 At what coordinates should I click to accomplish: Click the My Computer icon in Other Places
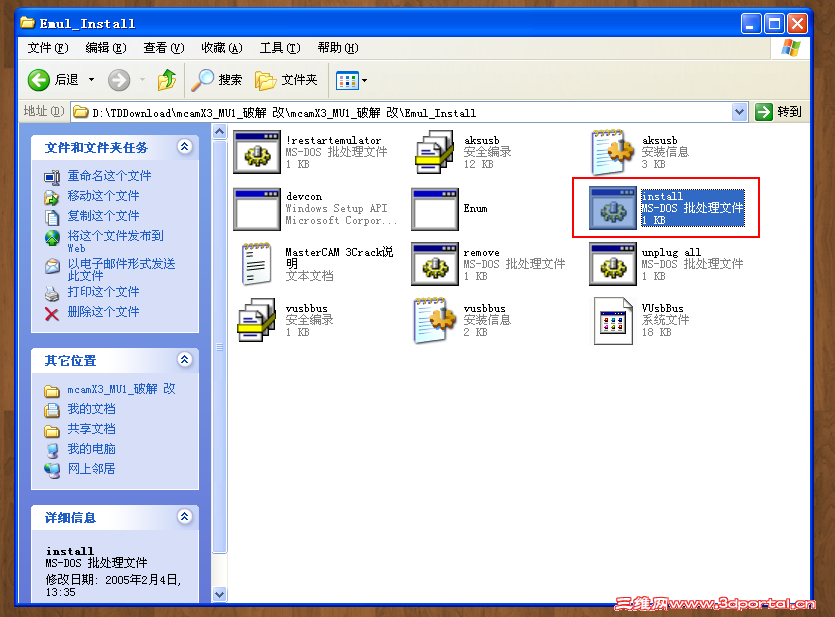tap(52, 450)
